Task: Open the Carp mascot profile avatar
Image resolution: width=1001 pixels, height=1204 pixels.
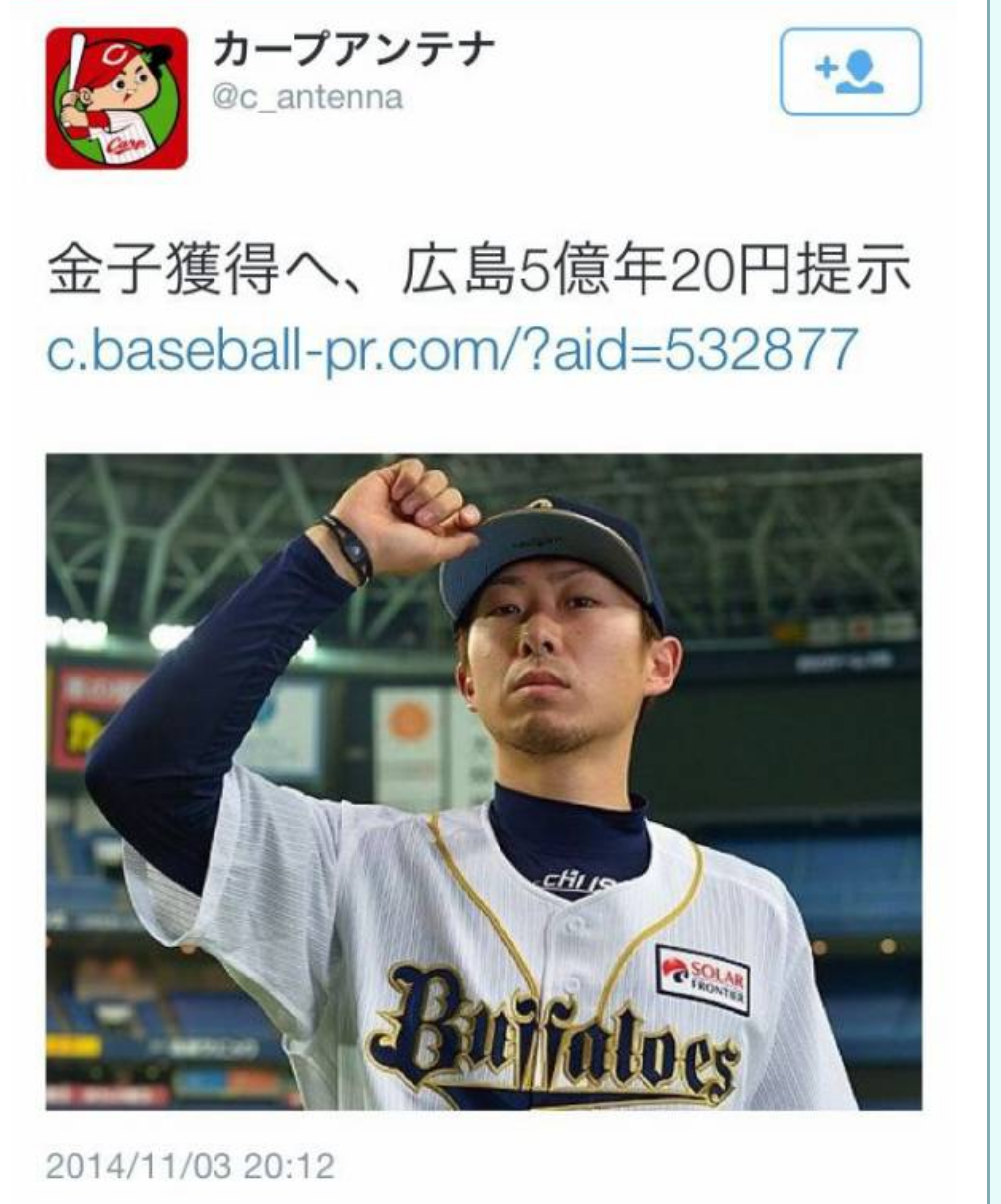Action: click(x=116, y=97)
